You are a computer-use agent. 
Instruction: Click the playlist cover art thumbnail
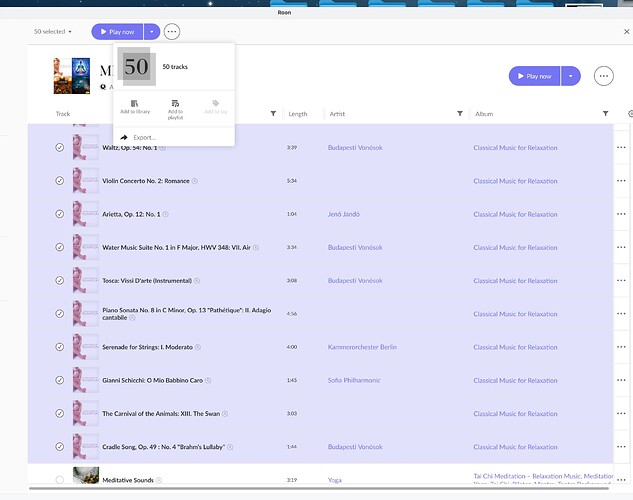[x=72, y=76]
